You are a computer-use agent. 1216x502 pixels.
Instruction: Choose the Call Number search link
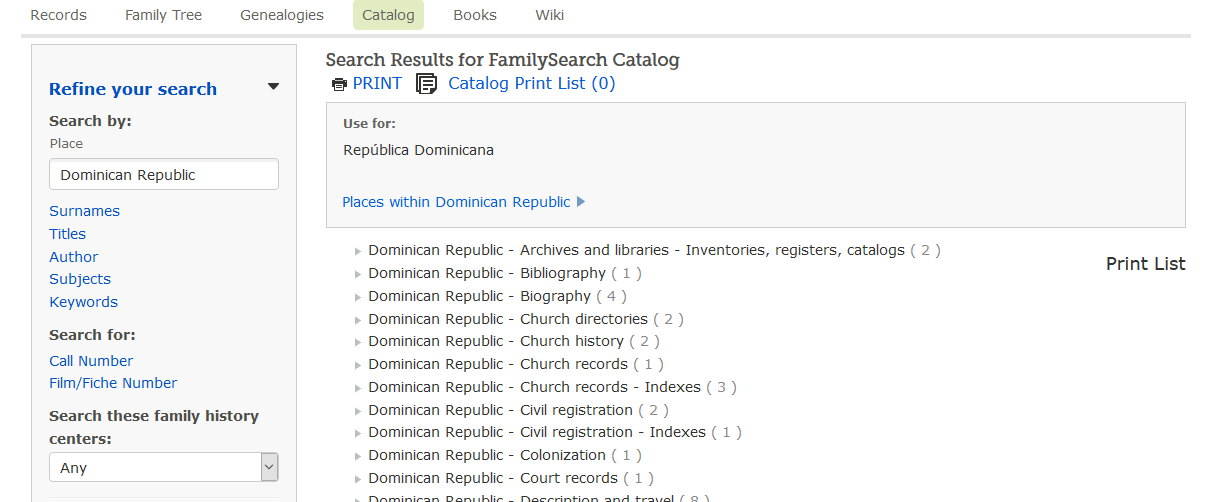coord(91,361)
